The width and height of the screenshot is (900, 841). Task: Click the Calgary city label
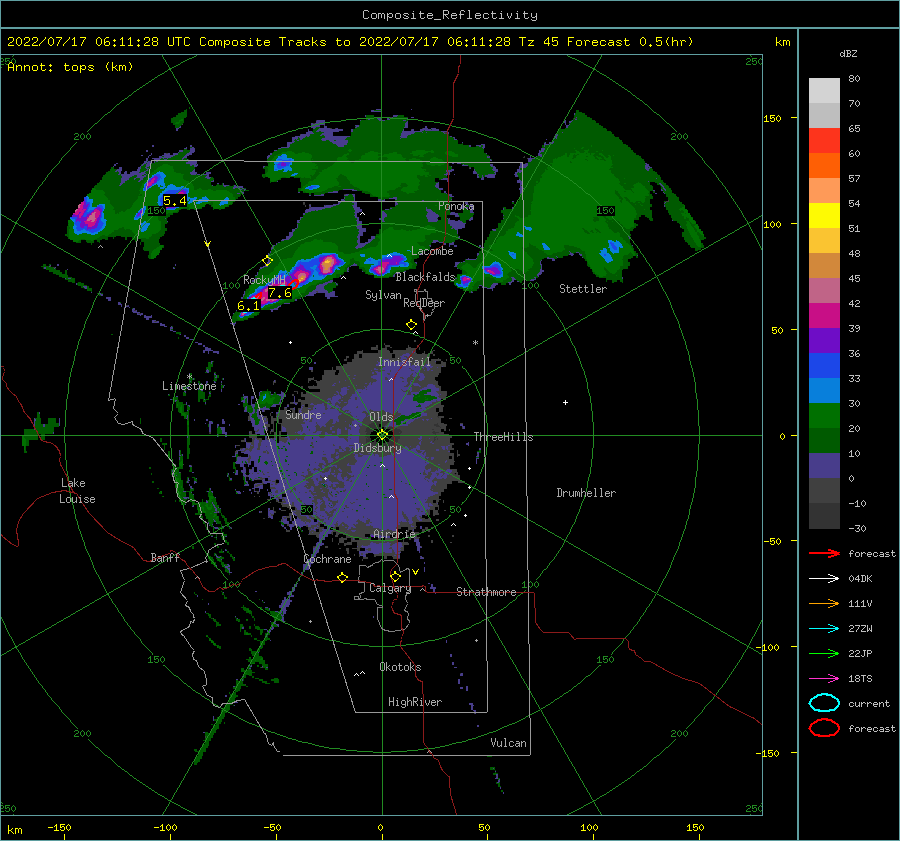click(x=390, y=588)
